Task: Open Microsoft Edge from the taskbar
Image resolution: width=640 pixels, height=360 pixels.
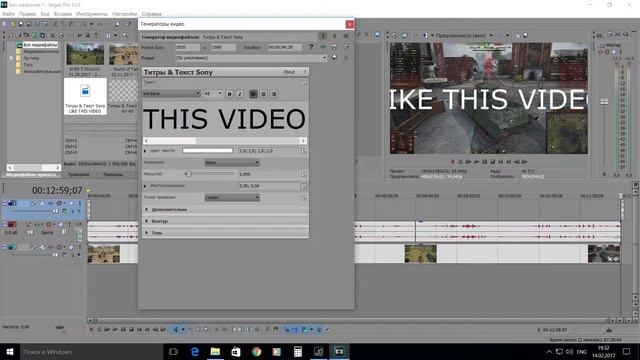Action: click(195, 351)
